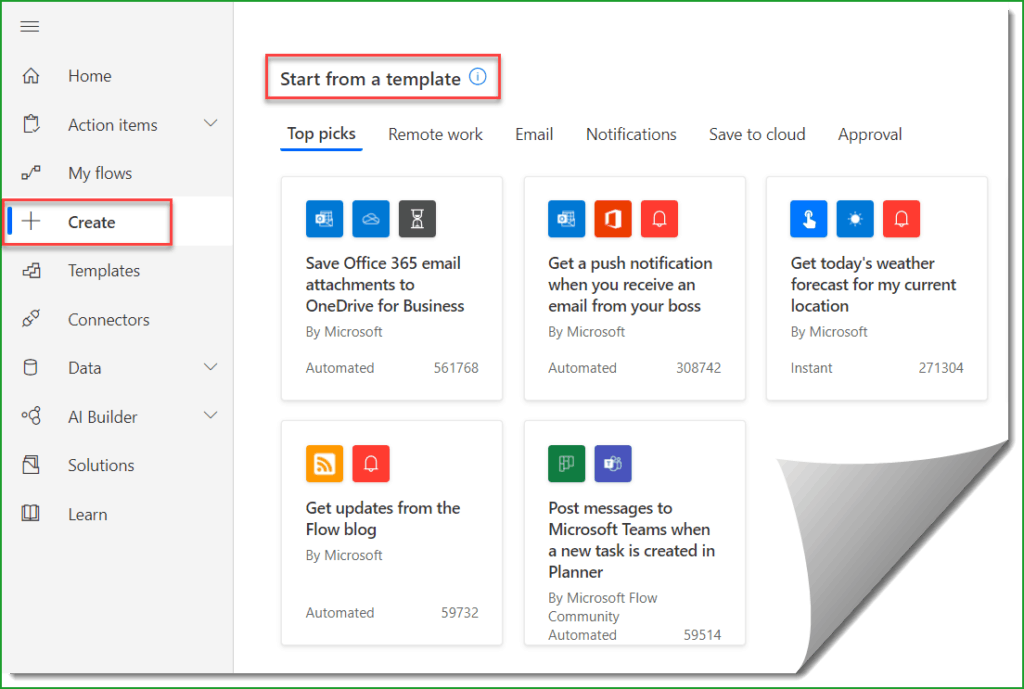The height and width of the screenshot is (689, 1024).
Task: Select the Notifications template category
Action: tap(631, 134)
